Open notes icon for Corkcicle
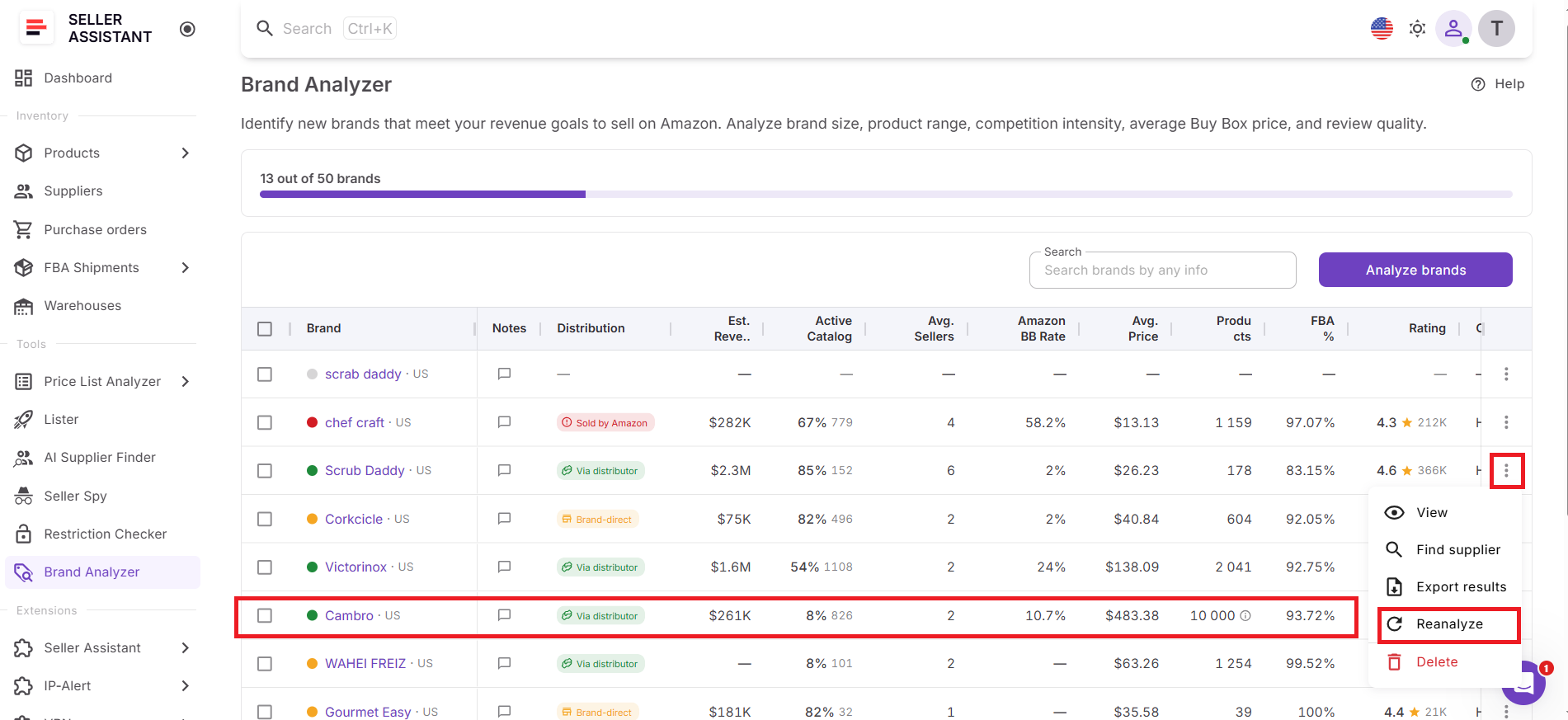 (x=505, y=519)
